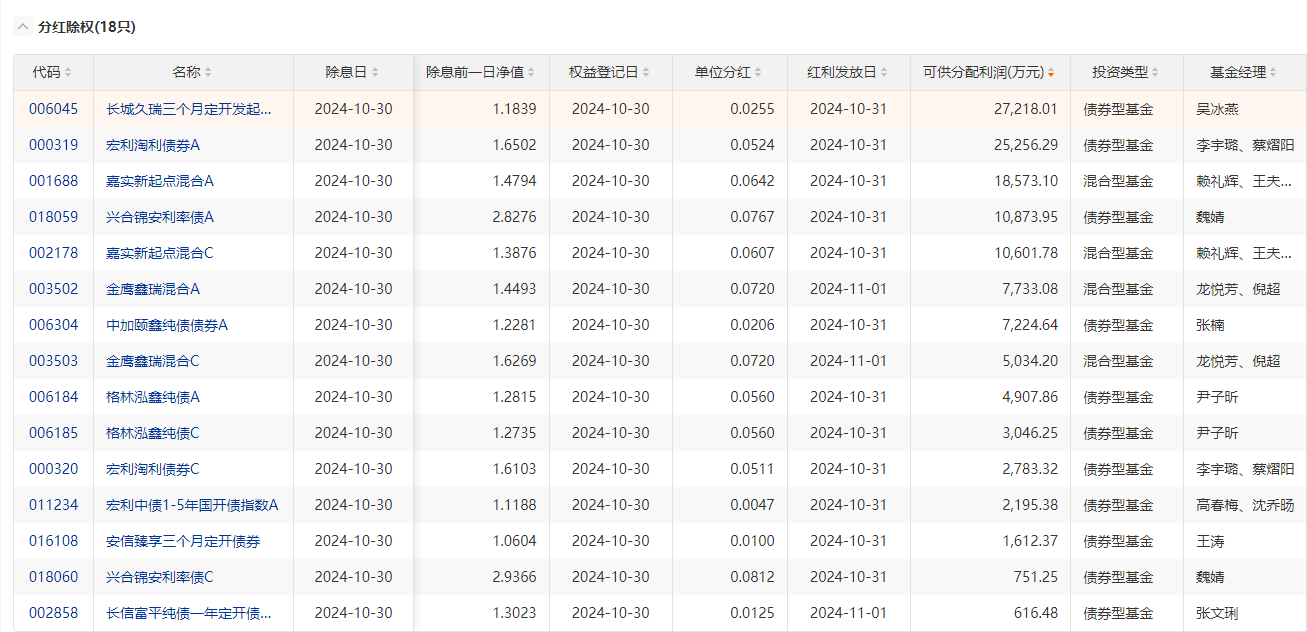Open fund code 002858

(x=53, y=613)
